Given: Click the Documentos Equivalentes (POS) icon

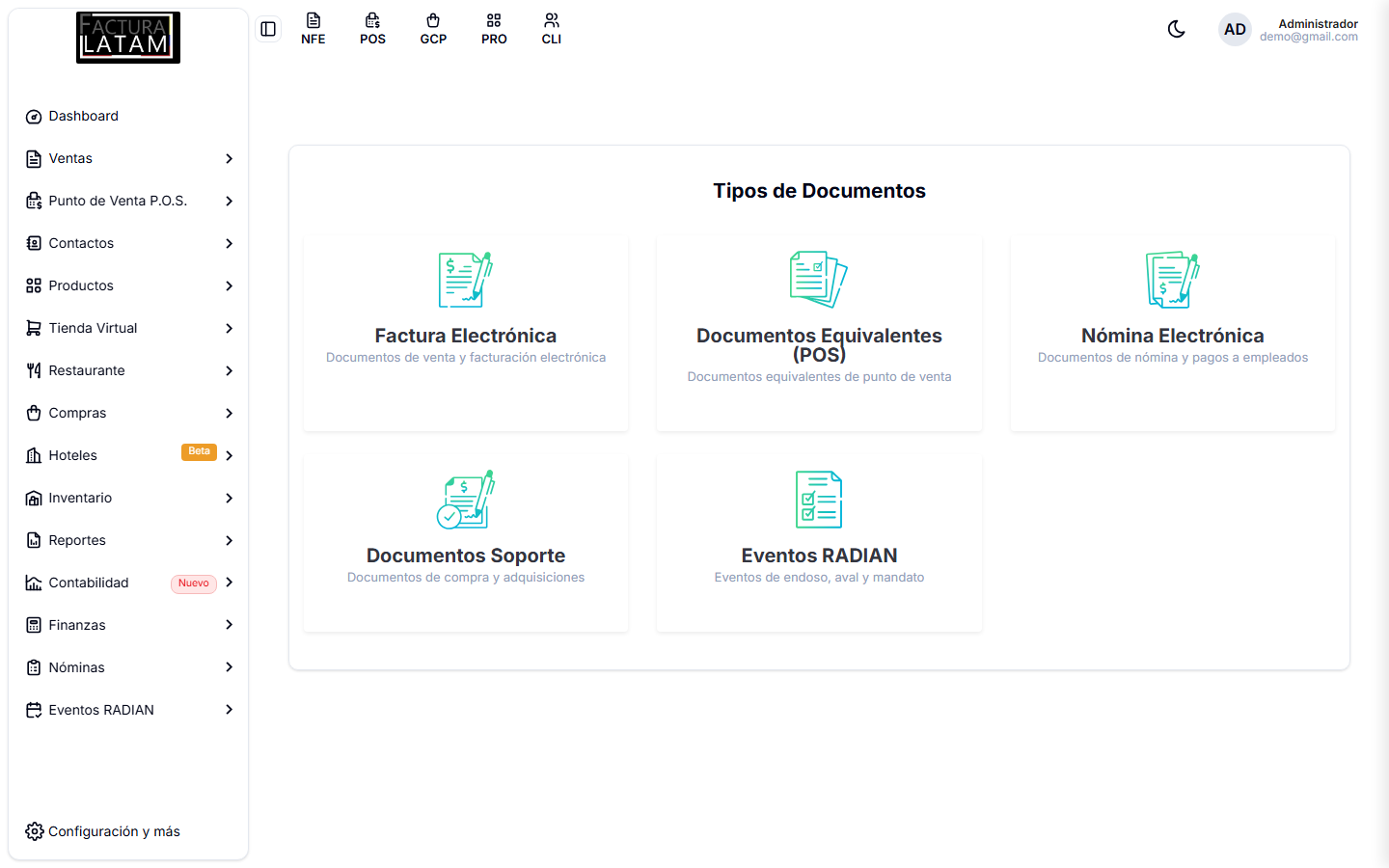Looking at the screenshot, I should point(819,280).
